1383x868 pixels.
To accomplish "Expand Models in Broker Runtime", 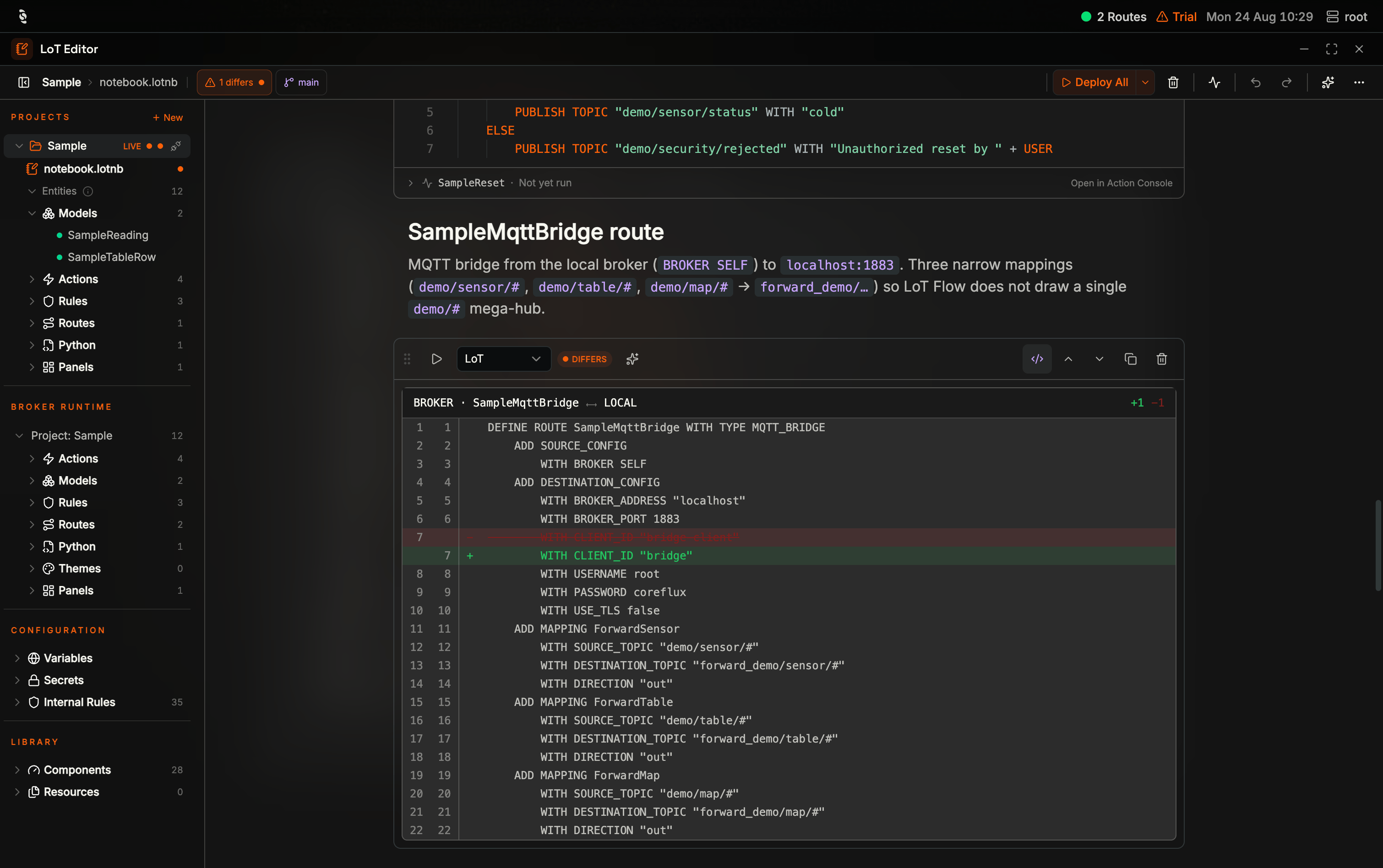I will pos(32,481).
